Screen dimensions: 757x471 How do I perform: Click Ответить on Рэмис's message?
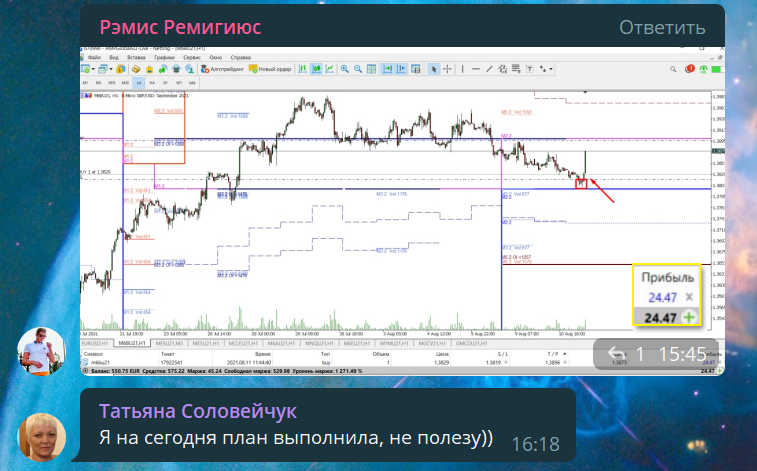tap(662, 28)
